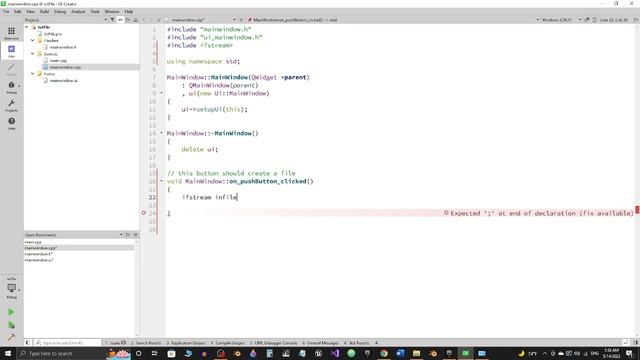Image resolution: width=640 pixels, height=360 pixels.
Task: Open the File menu
Action: click(6, 11)
